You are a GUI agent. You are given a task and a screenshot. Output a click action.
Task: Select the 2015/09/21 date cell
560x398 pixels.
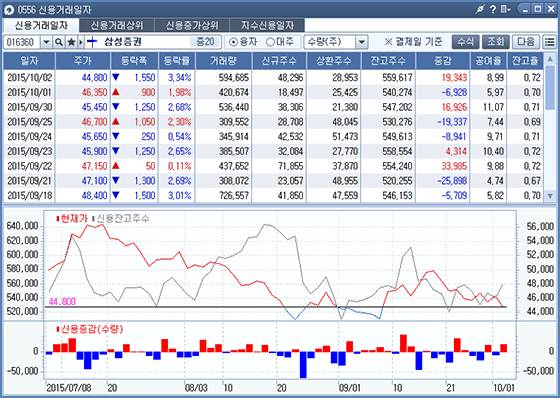tap(30, 181)
